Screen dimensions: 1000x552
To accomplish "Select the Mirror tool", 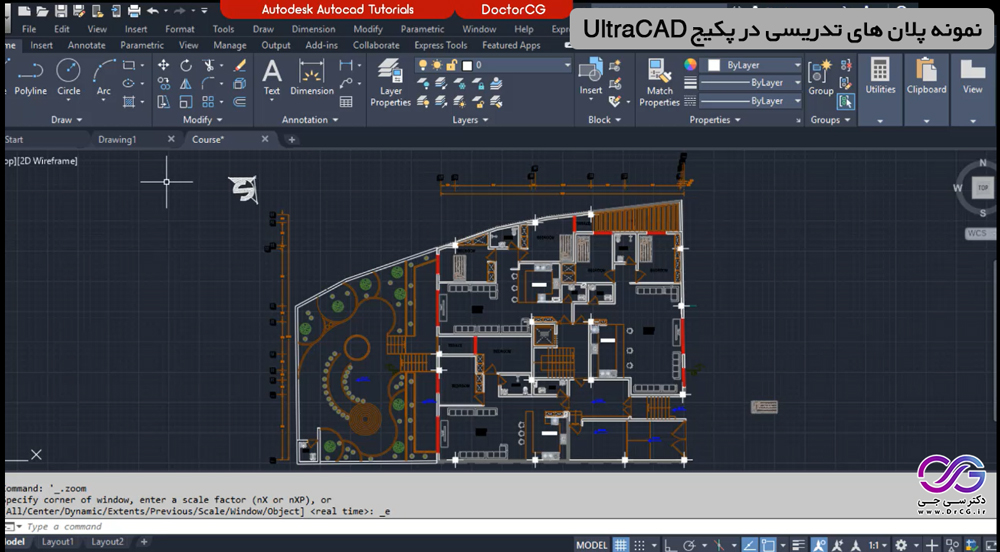I will (186, 84).
